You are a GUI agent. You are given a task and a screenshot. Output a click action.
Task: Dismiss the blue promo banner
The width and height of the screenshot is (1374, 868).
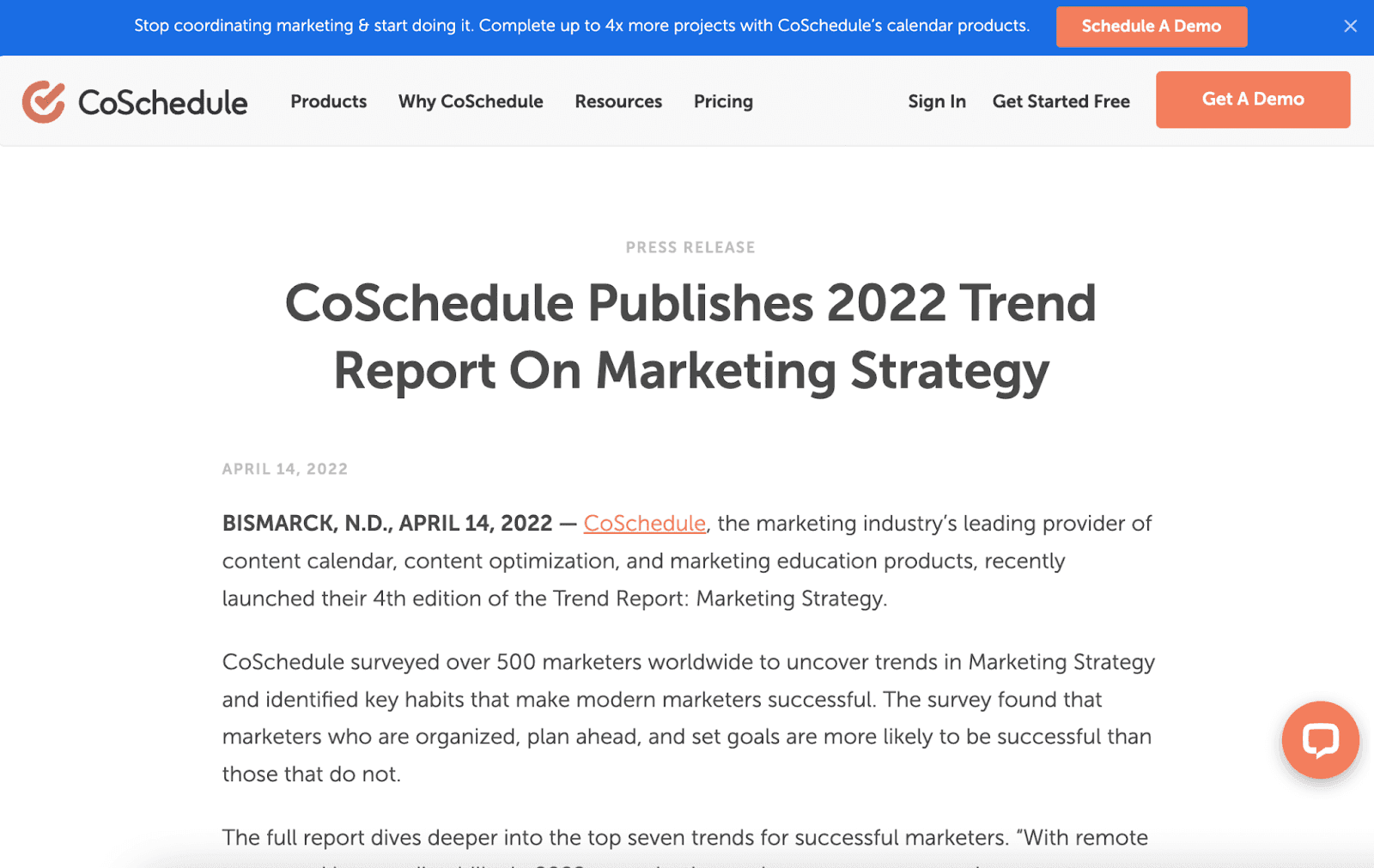(x=1350, y=26)
